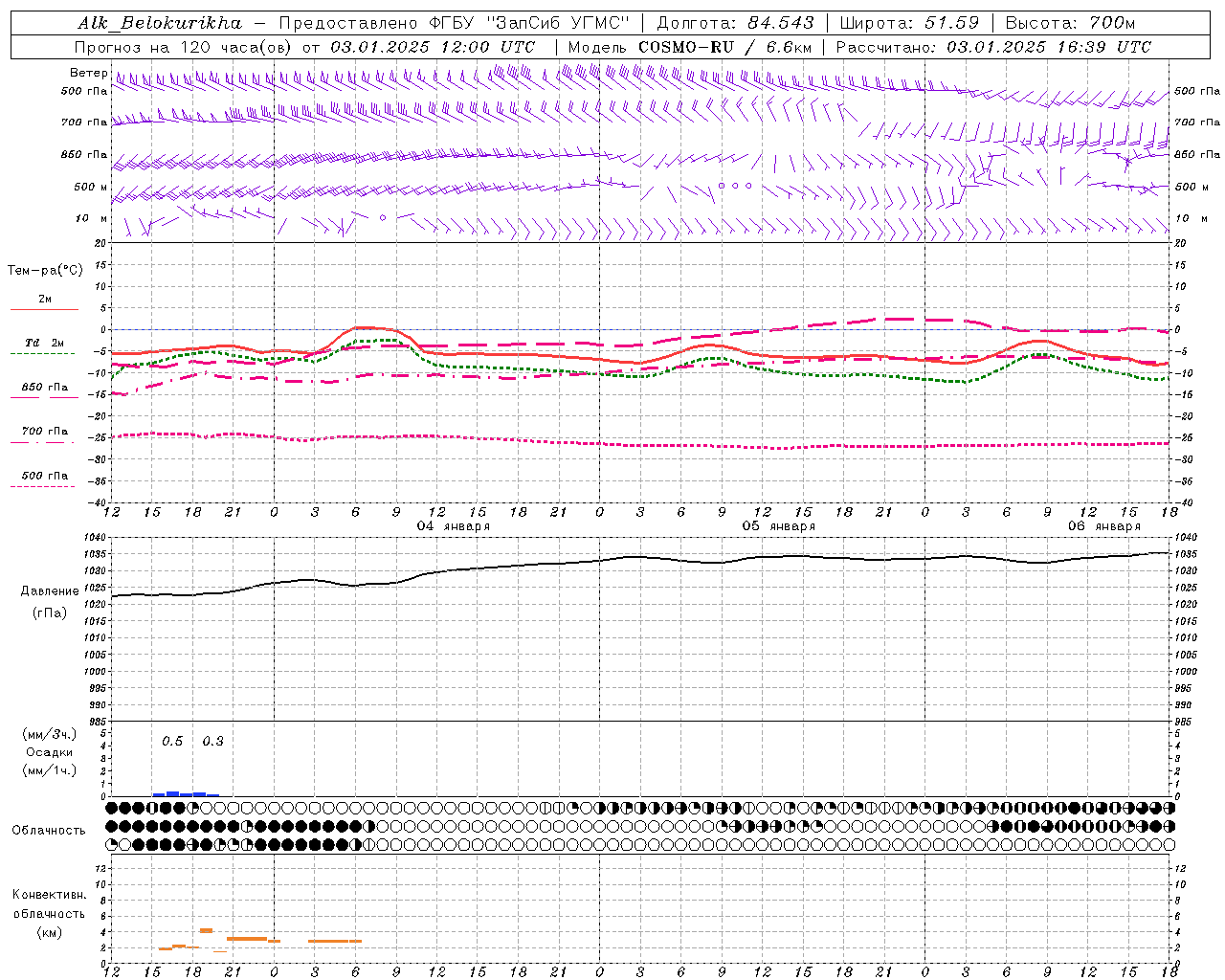Click the Рассчитано: 03.01.2025 16:39 UTC timestamp
The image size is (1225, 980).
pos(993,47)
